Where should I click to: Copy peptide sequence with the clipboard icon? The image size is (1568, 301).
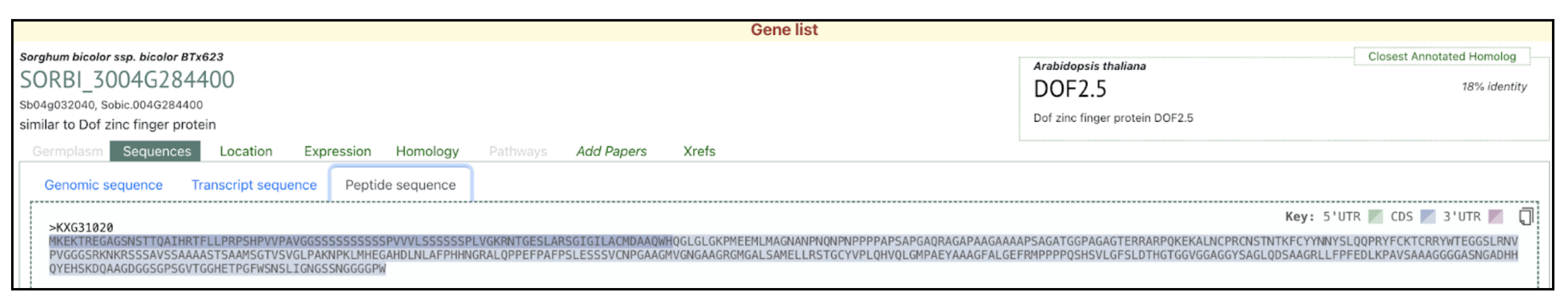1525,216
